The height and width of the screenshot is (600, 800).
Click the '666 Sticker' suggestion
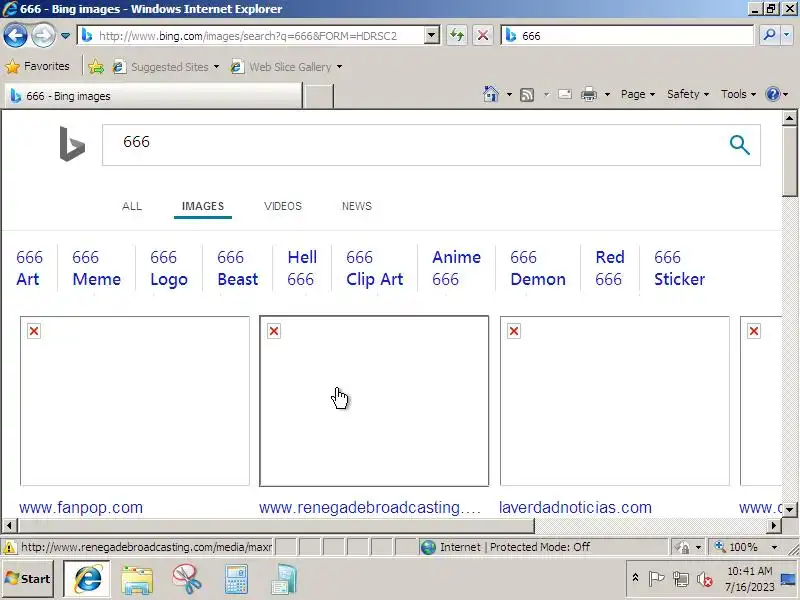pyautogui.click(x=679, y=268)
